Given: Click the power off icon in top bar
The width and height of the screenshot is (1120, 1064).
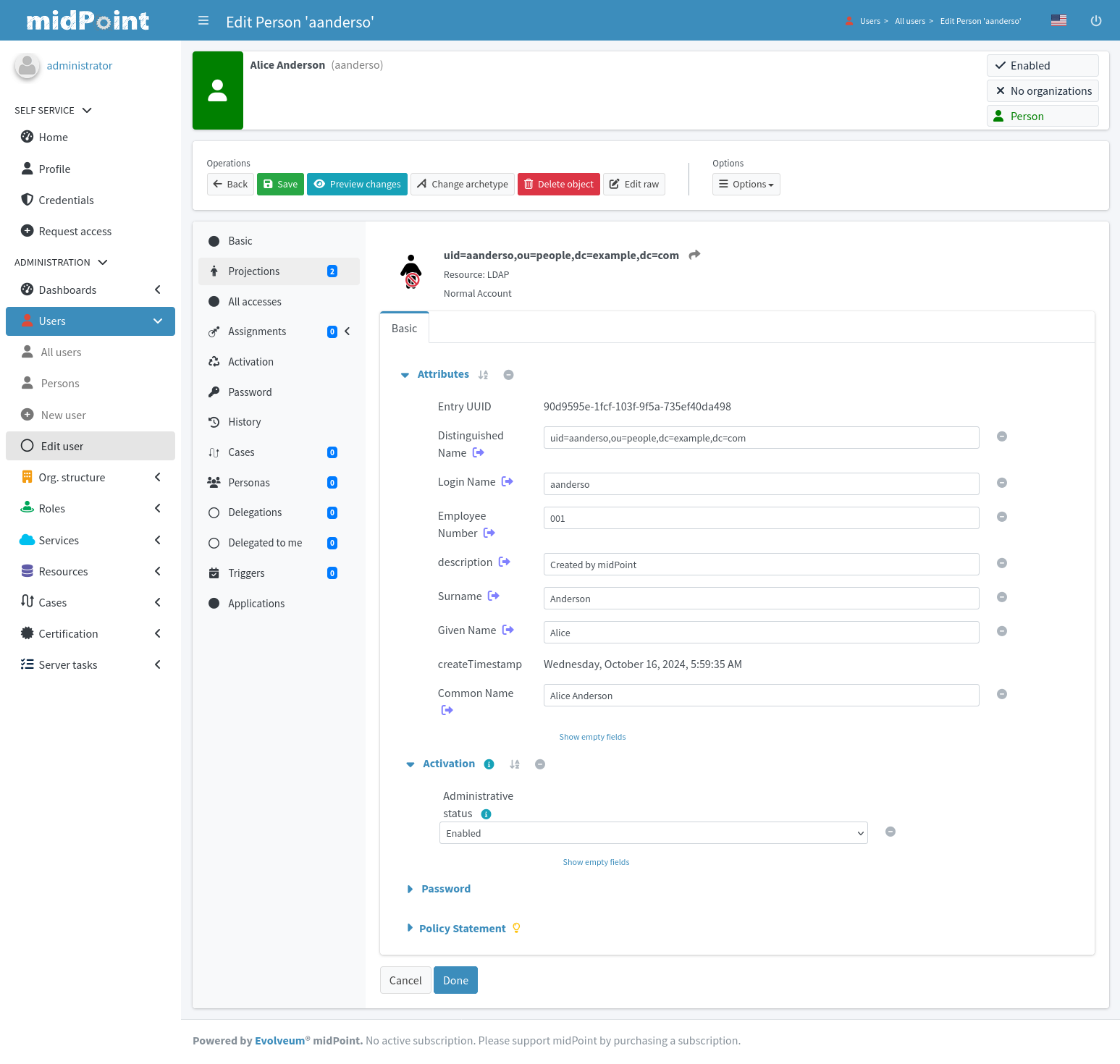Looking at the screenshot, I should (x=1095, y=20).
